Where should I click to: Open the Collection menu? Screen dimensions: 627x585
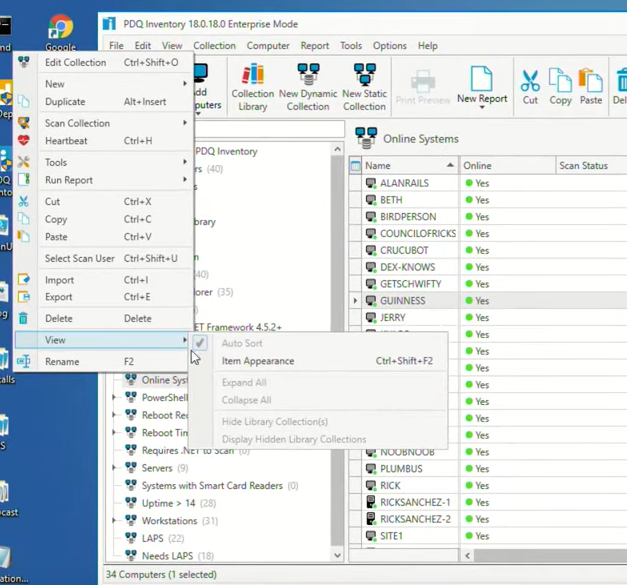pos(214,46)
